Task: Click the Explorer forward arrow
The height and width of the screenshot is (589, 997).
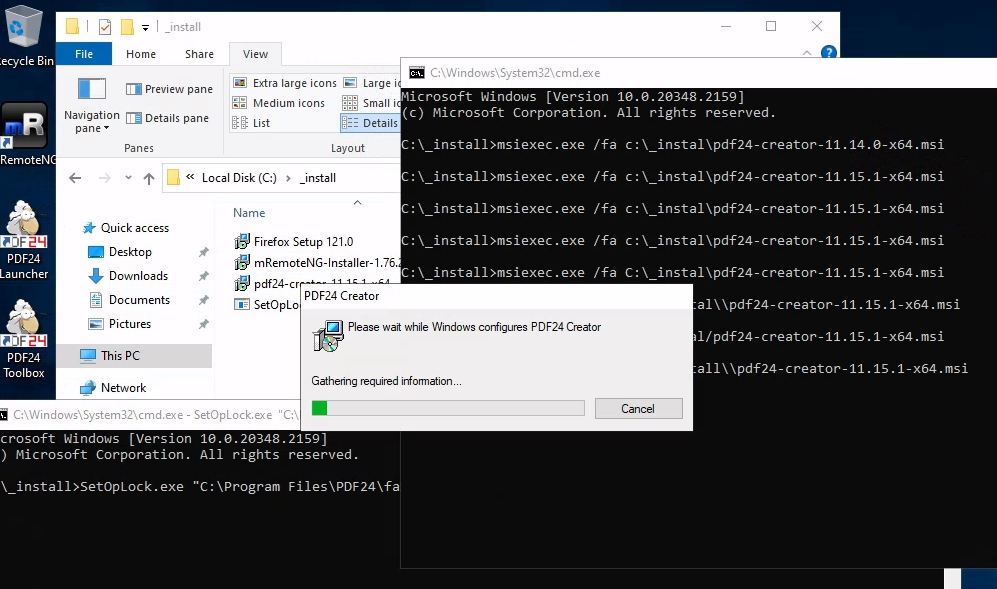Action: tap(104, 178)
